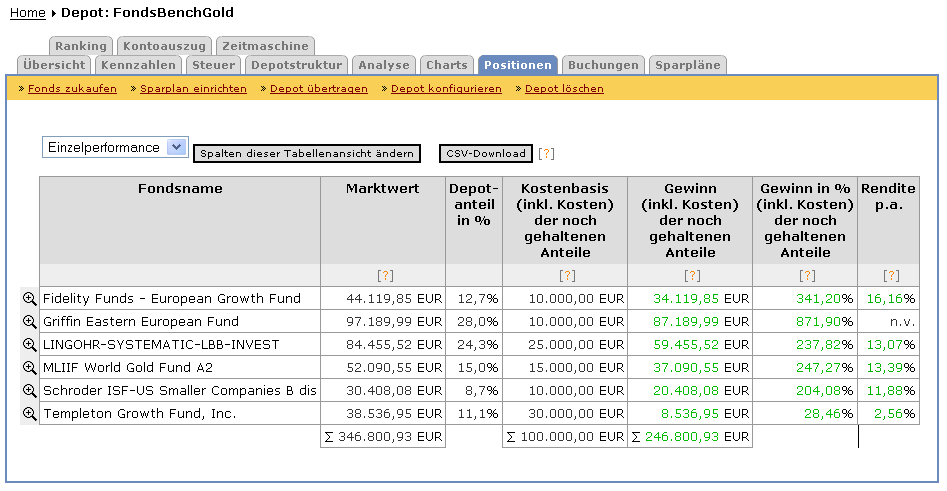Click the LINGOHR-SYSTEMATIC-LBB-INVEST fund name

pyautogui.click(x=161, y=344)
